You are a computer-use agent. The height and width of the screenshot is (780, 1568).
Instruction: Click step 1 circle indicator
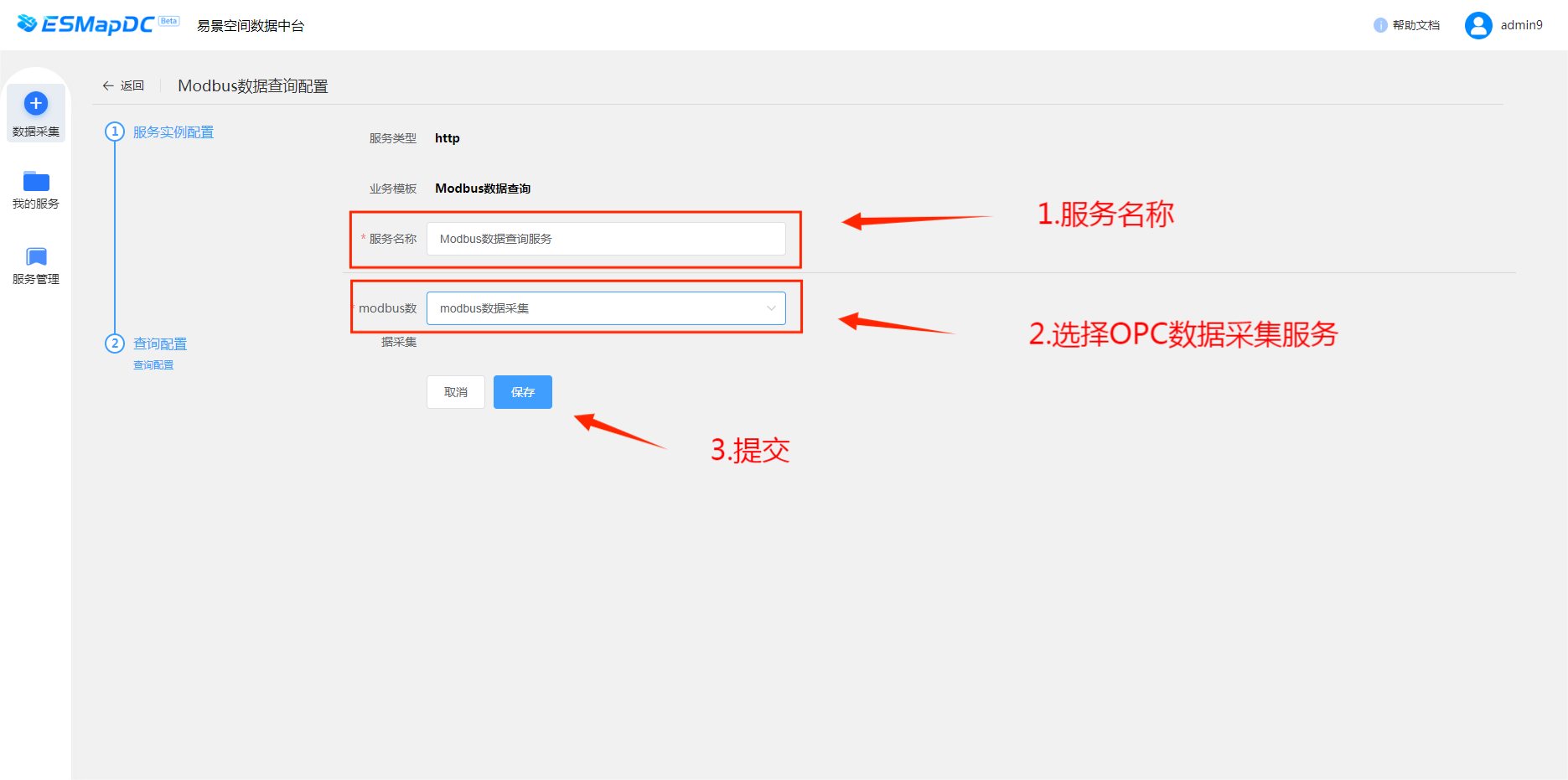[x=115, y=132]
